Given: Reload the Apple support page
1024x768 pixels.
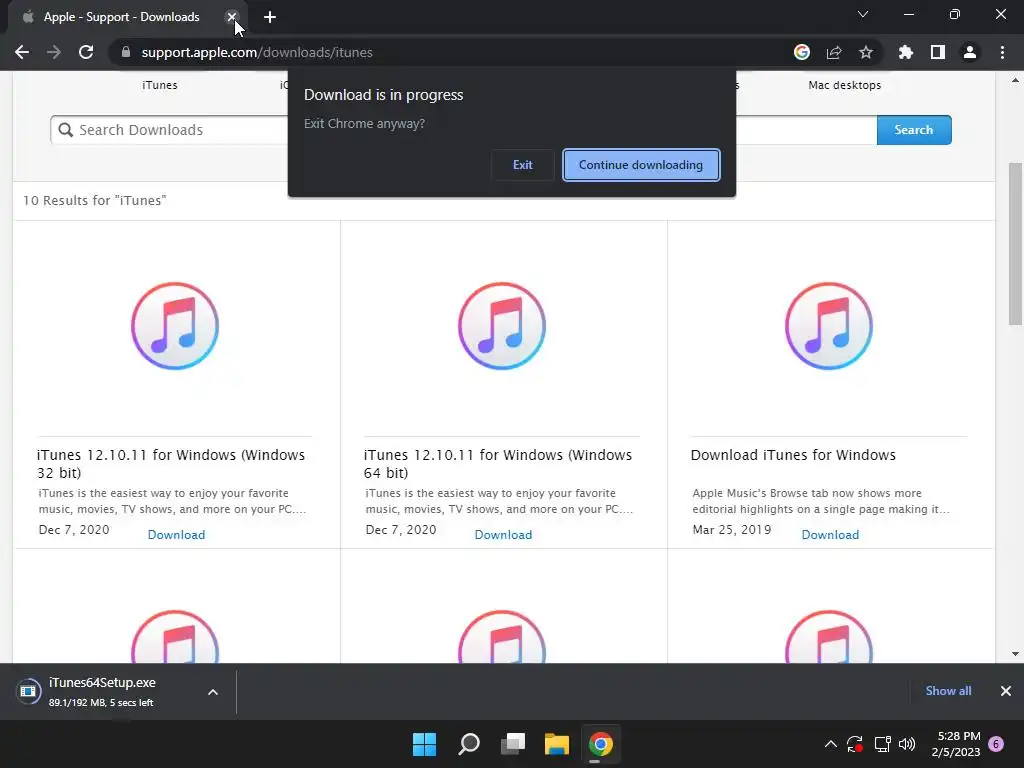Looking at the screenshot, I should click(86, 52).
